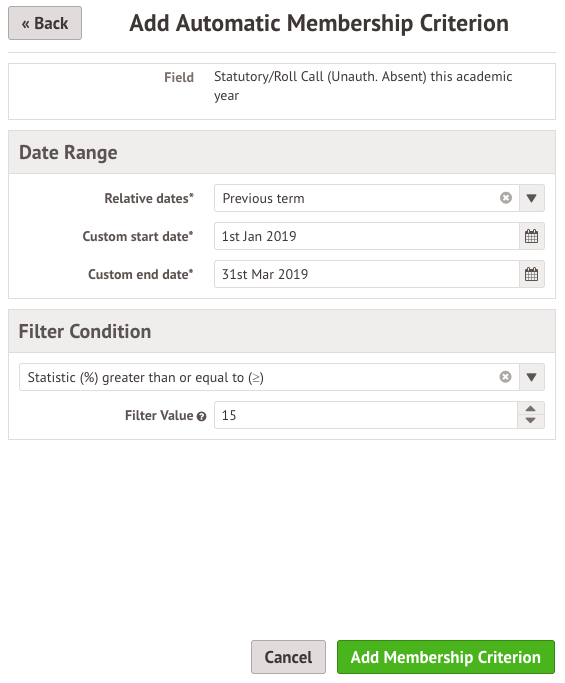Focus the Custom start date field
Viewport: 565px width, 683px height.
tap(366, 236)
